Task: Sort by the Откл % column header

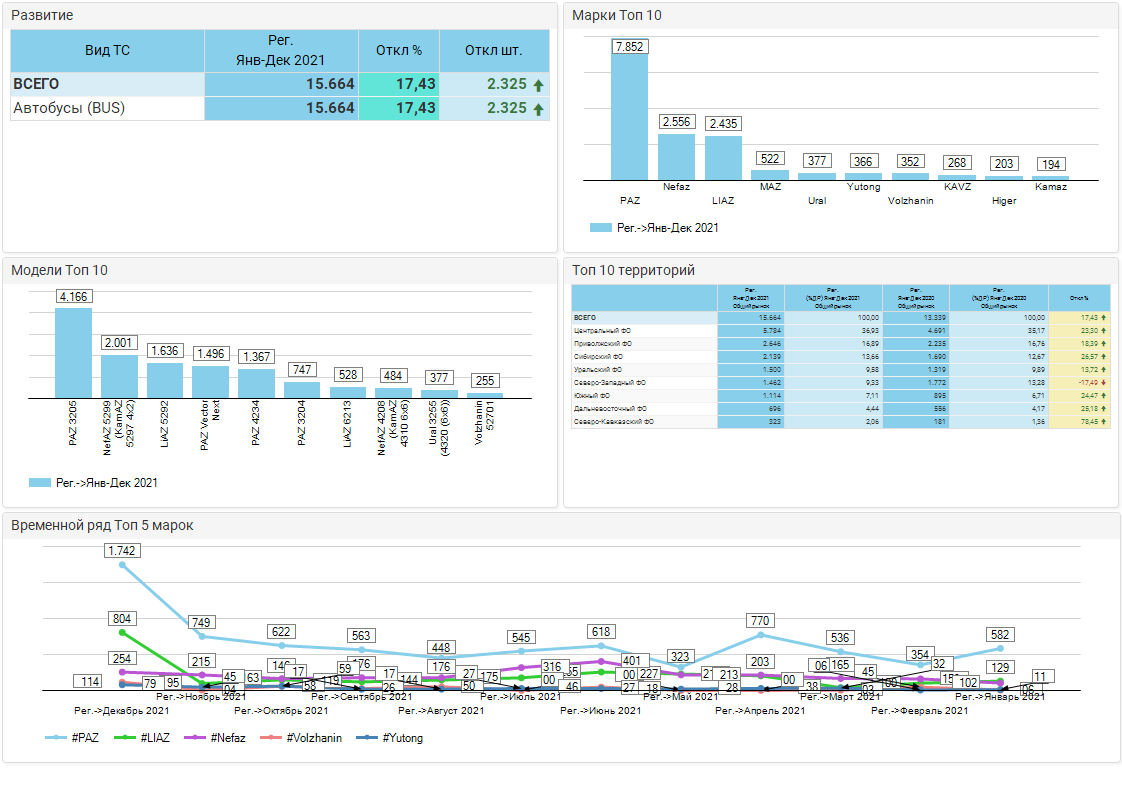Action: [399, 50]
